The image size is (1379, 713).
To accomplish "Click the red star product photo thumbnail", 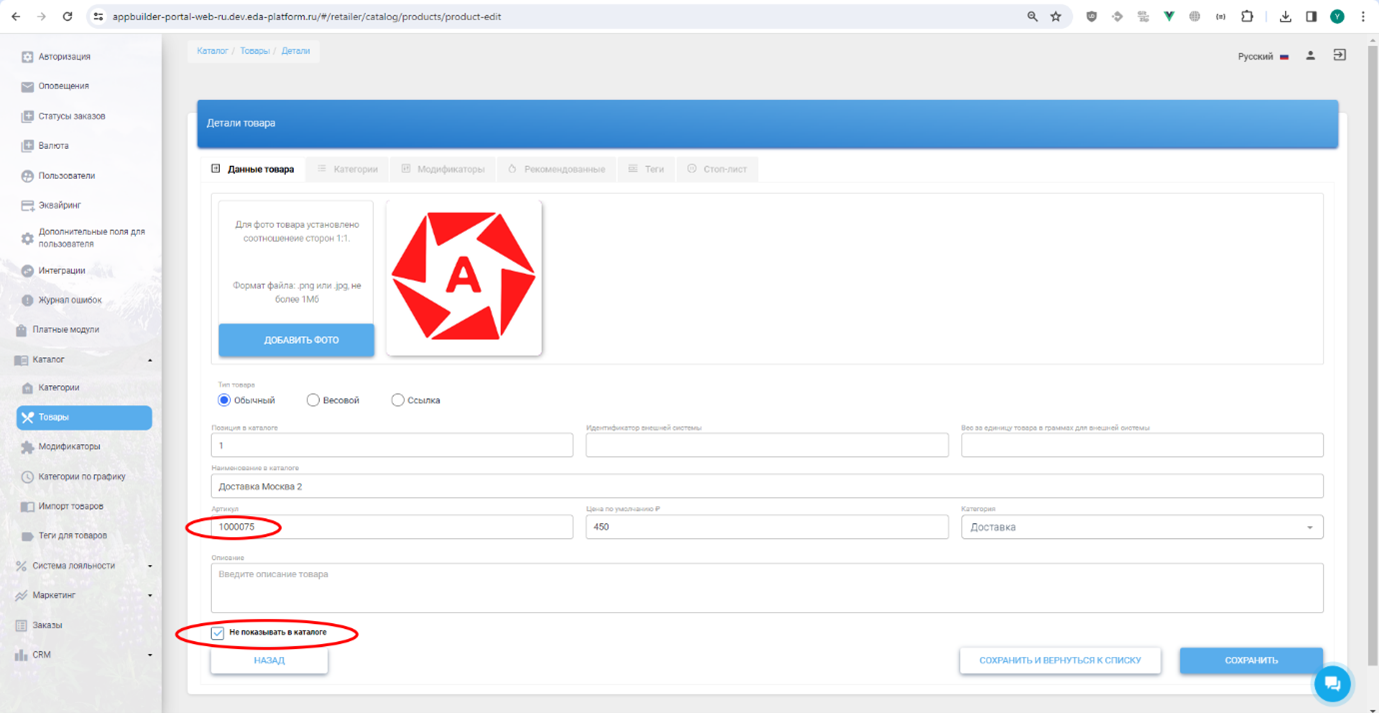I will click(464, 277).
